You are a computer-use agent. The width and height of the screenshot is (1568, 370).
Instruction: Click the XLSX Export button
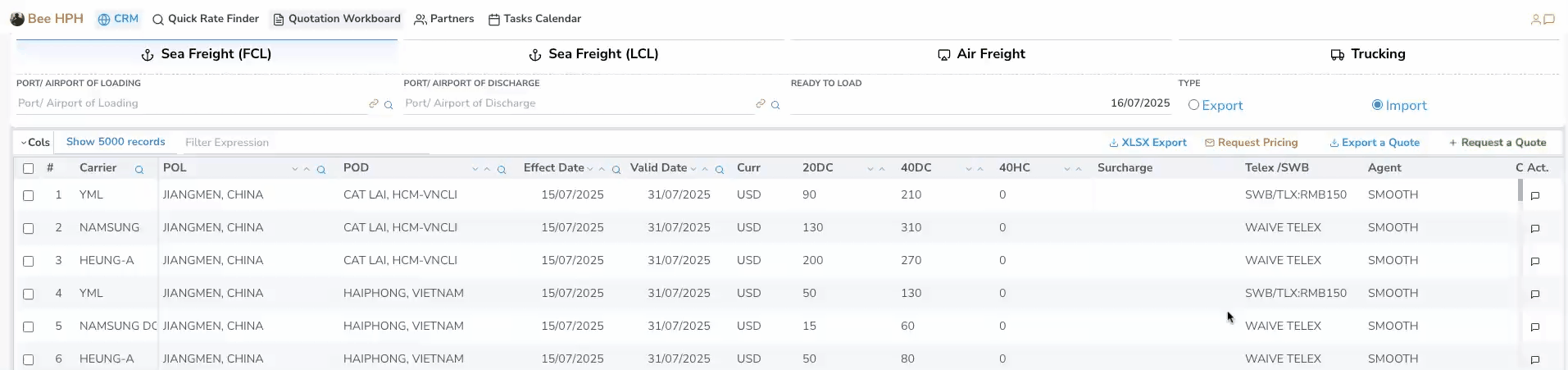tap(1148, 143)
